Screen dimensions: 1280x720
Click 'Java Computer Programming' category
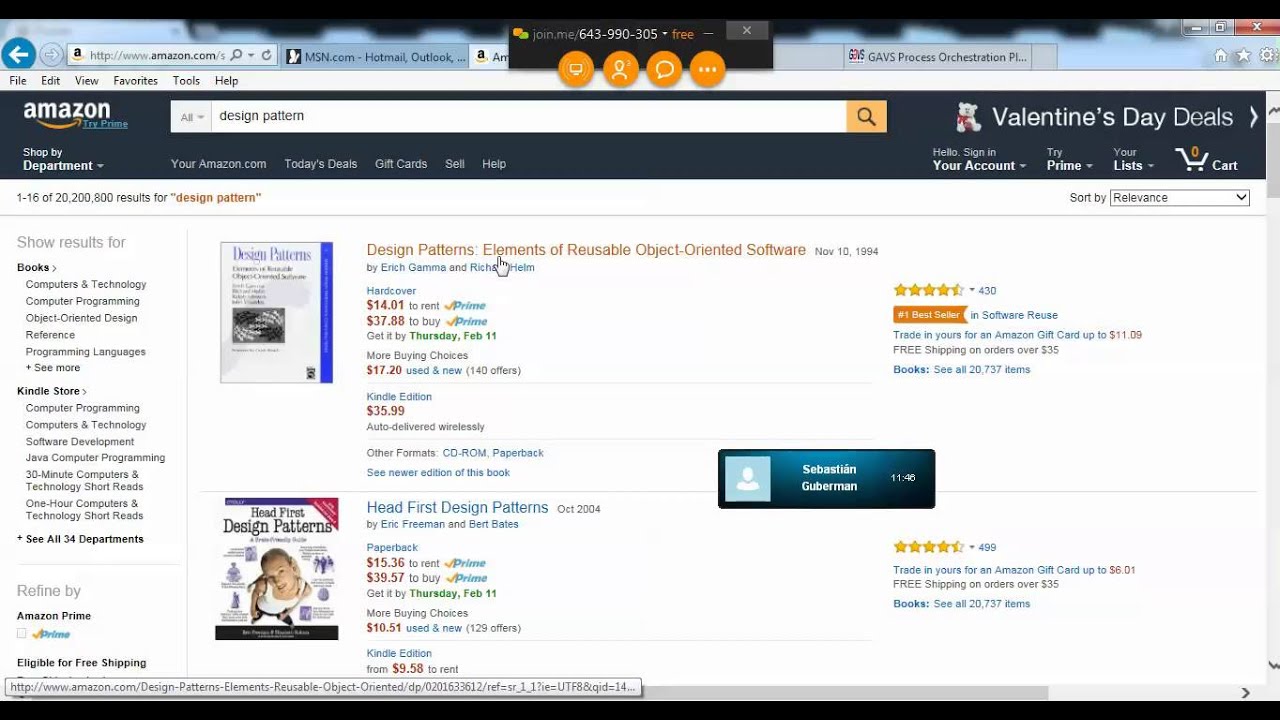[95, 458]
